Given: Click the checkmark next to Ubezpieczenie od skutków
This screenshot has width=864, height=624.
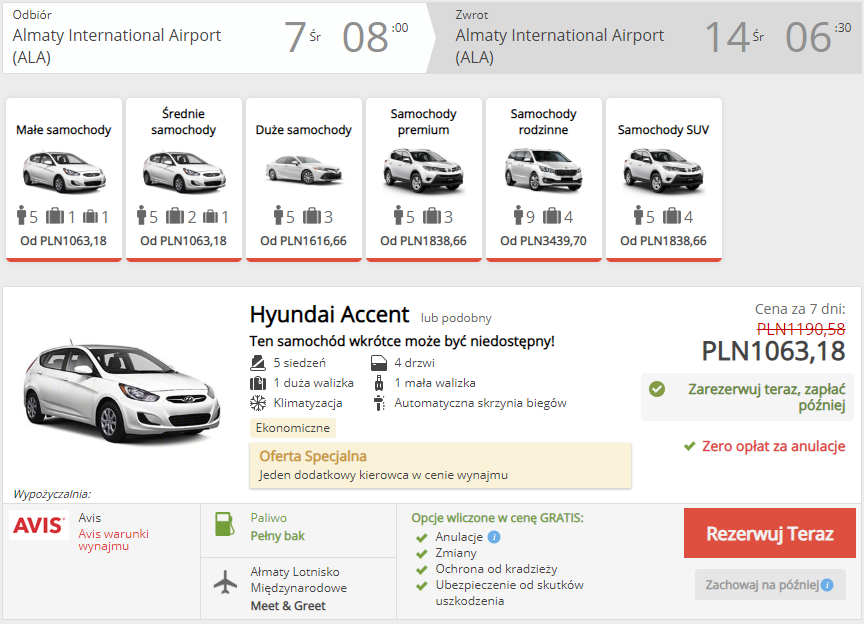Looking at the screenshot, I should [x=422, y=586].
